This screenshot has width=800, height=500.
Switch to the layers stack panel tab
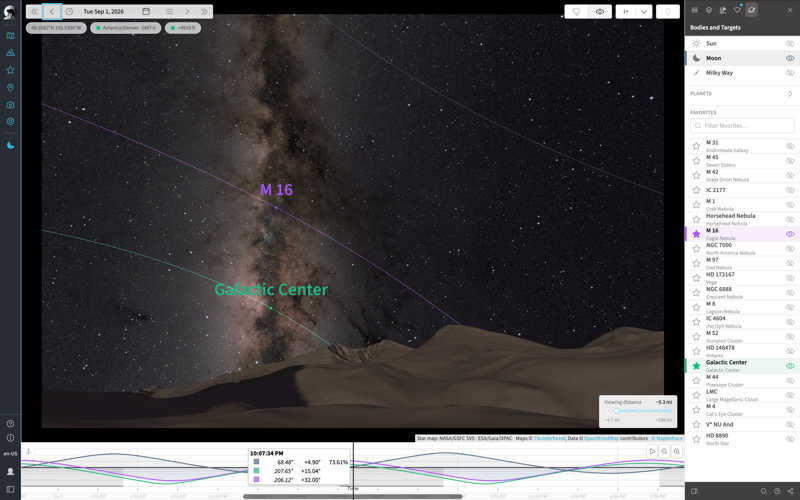(x=709, y=10)
